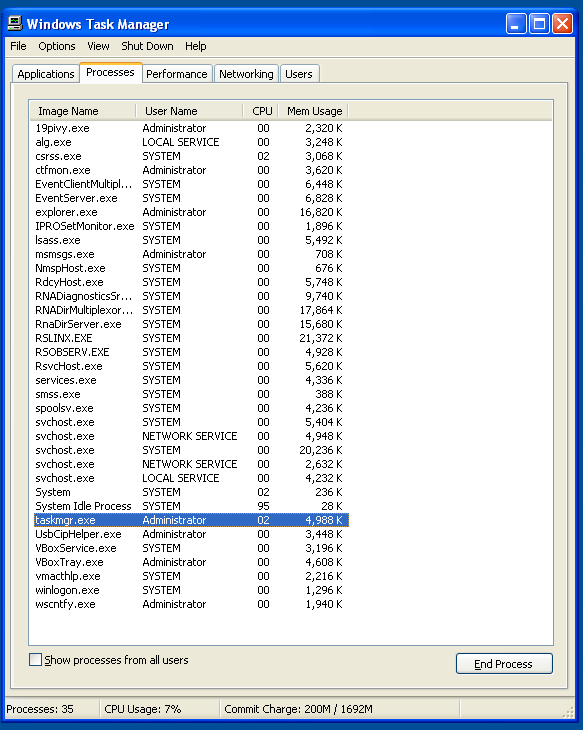Sort processes by Image Name column

(x=83, y=111)
